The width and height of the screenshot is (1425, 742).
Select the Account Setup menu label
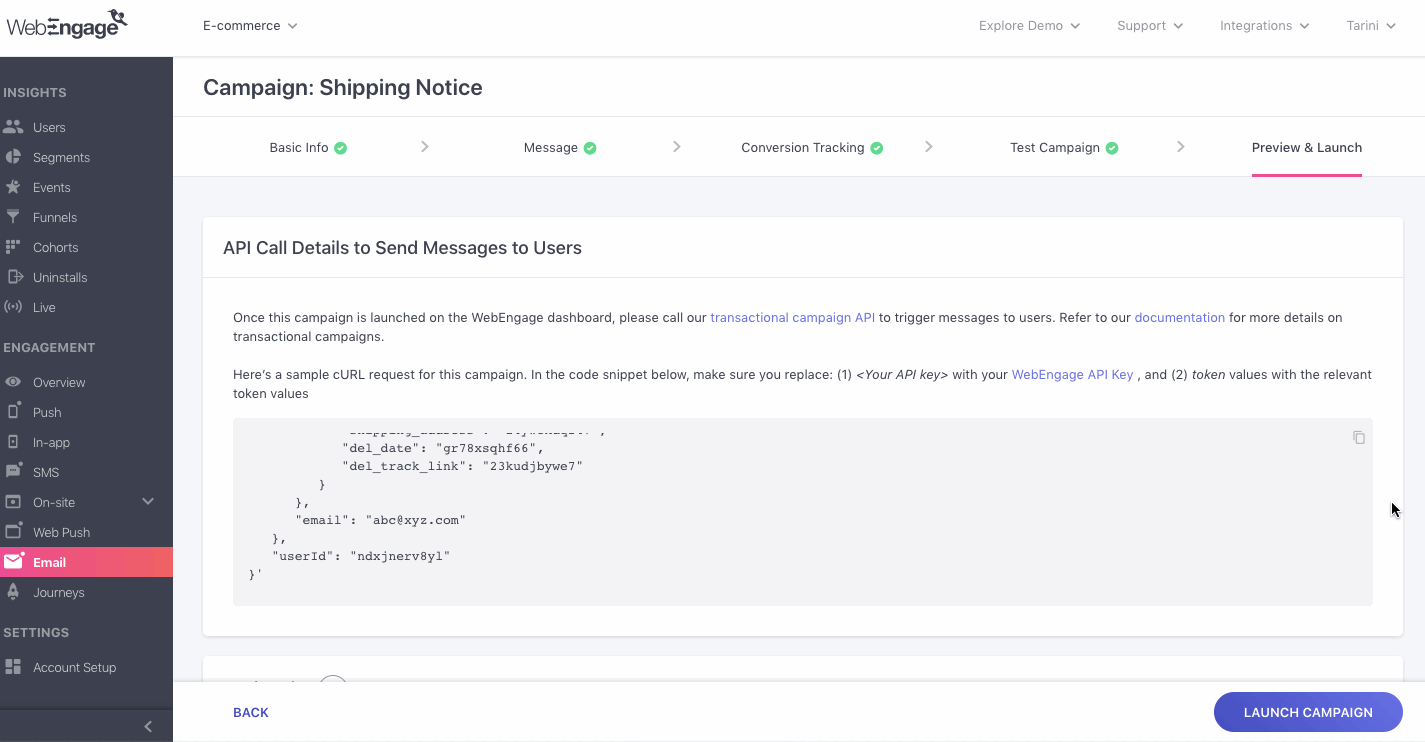(74, 667)
